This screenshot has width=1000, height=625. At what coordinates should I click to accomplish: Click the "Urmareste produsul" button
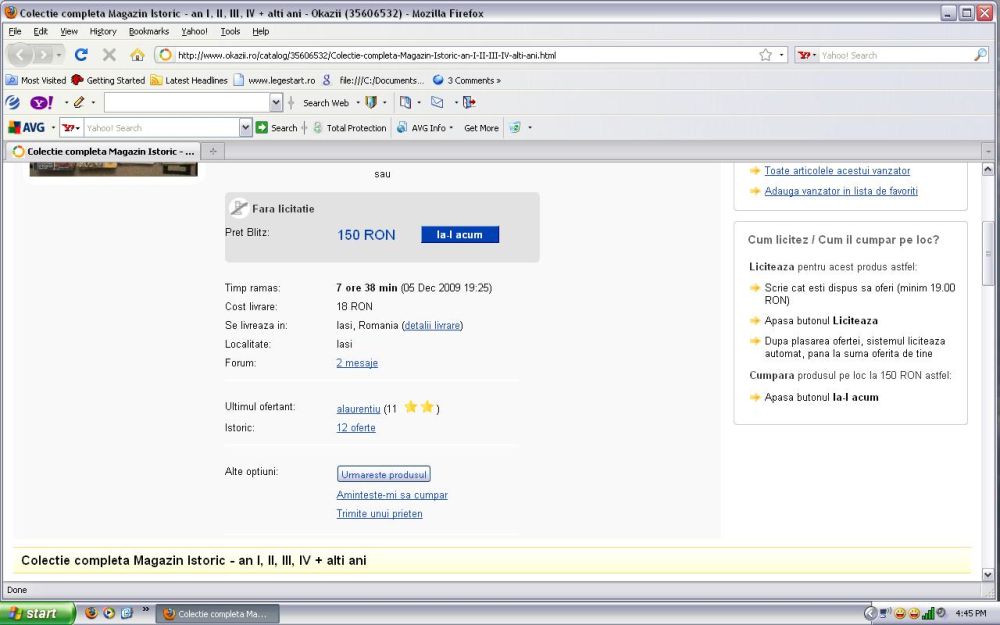click(x=383, y=474)
